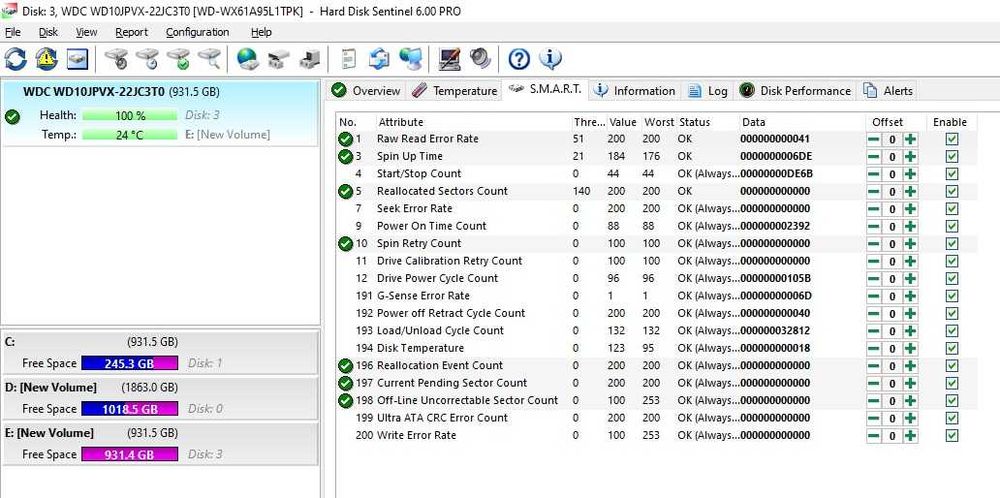Increase offset for Reallocated Sectors Count
1000x498 pixels.
[911, 191]
